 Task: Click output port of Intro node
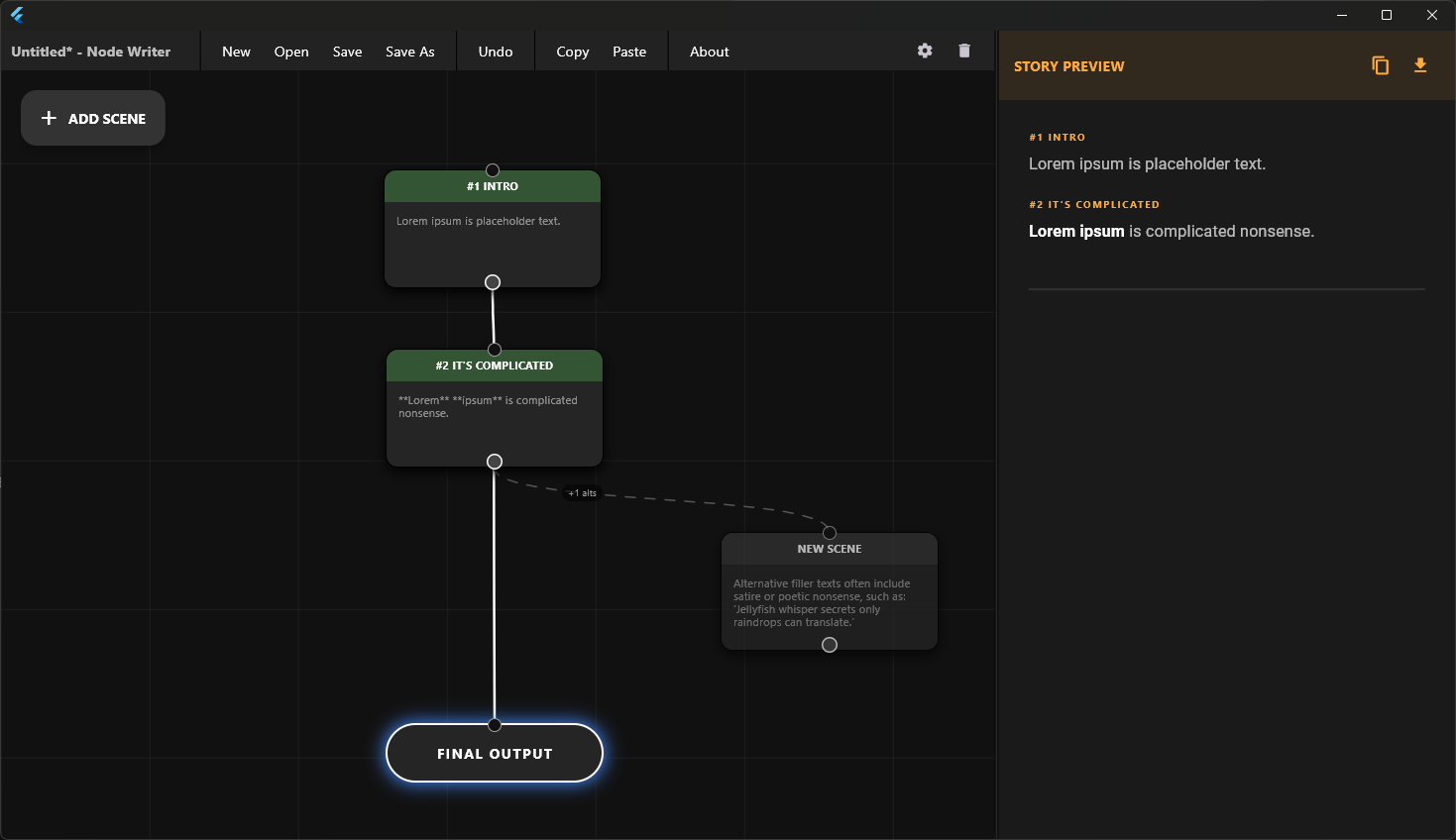point(493,282)
